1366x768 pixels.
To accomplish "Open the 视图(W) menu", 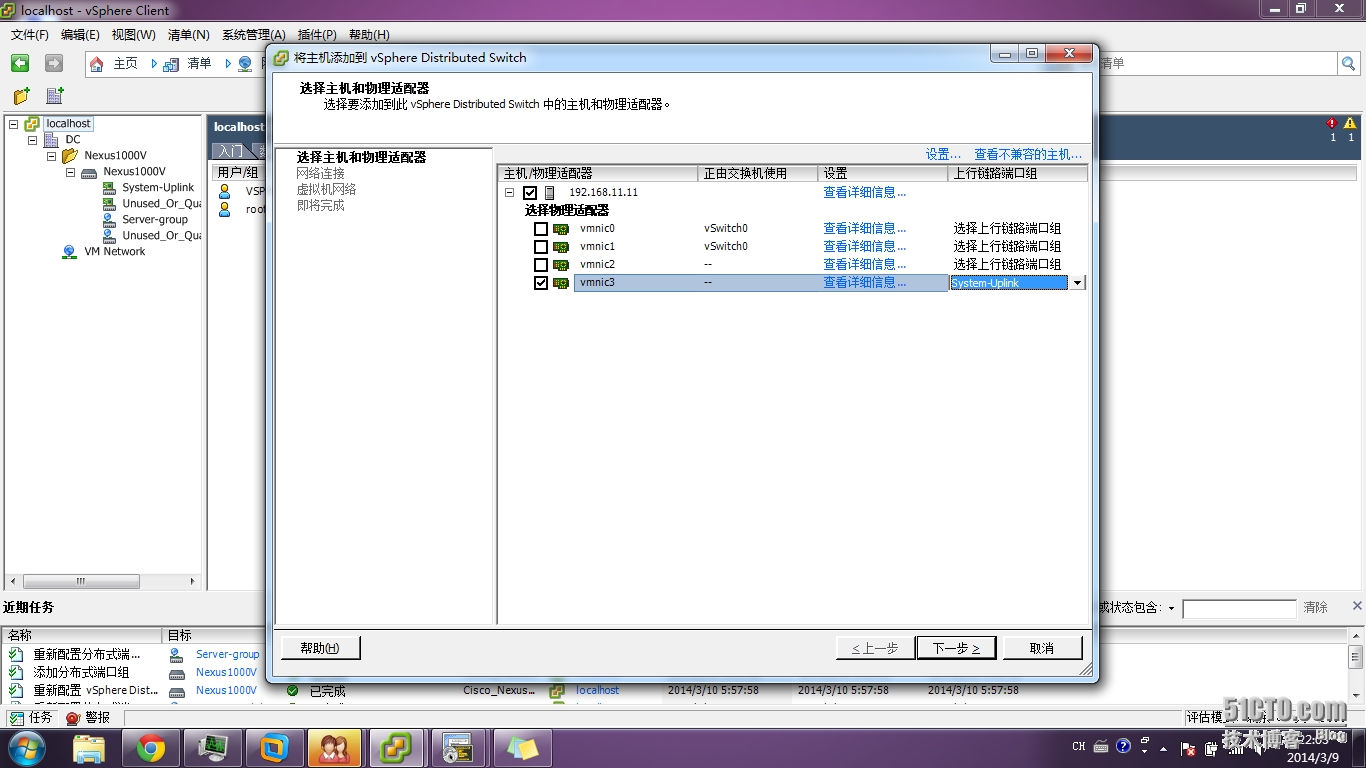I will 133,35.
